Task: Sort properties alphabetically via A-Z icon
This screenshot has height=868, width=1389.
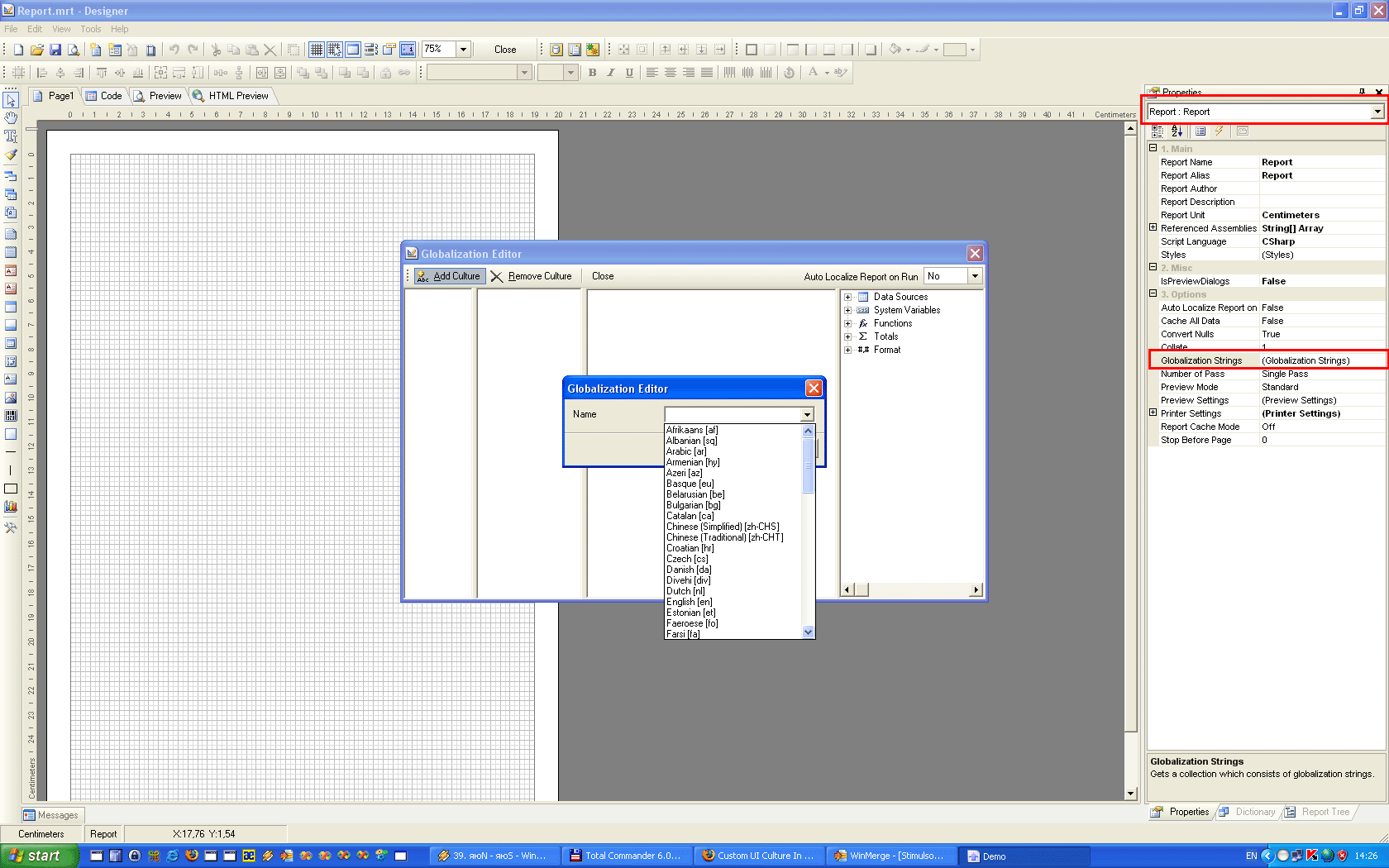Action: point(1177,131)
